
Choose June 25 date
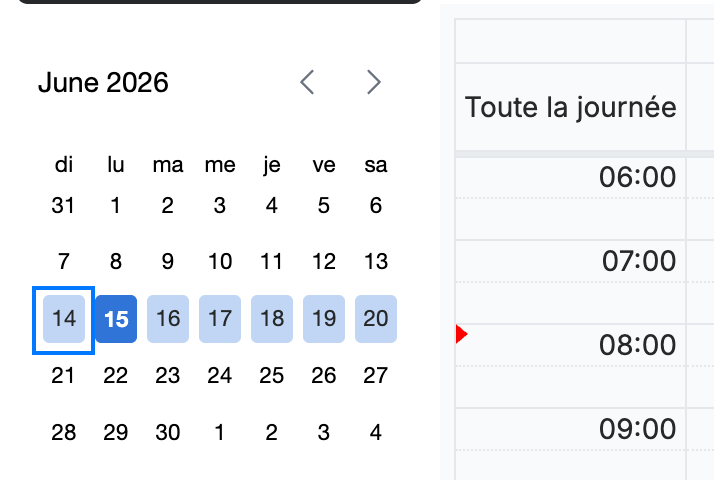[x=272, y=376]
